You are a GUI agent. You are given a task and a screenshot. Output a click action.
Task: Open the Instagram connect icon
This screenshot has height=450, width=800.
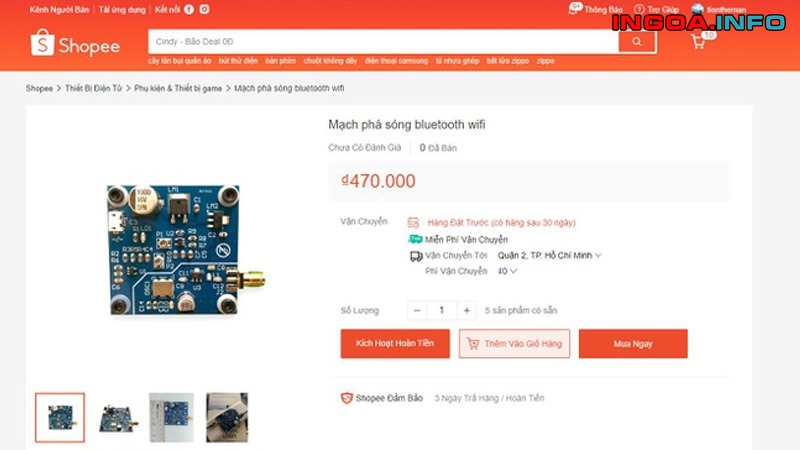pos(205,9)
